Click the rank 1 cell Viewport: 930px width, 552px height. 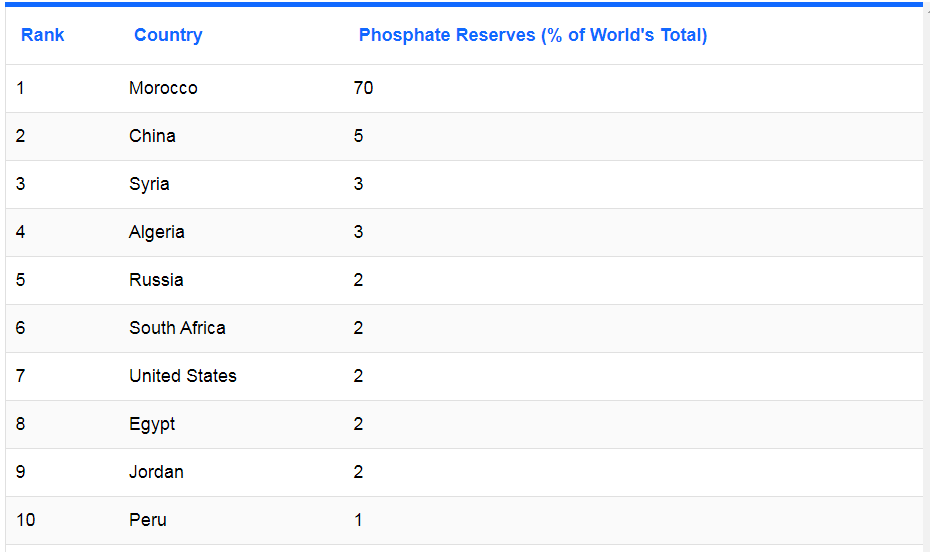point(20,88)
